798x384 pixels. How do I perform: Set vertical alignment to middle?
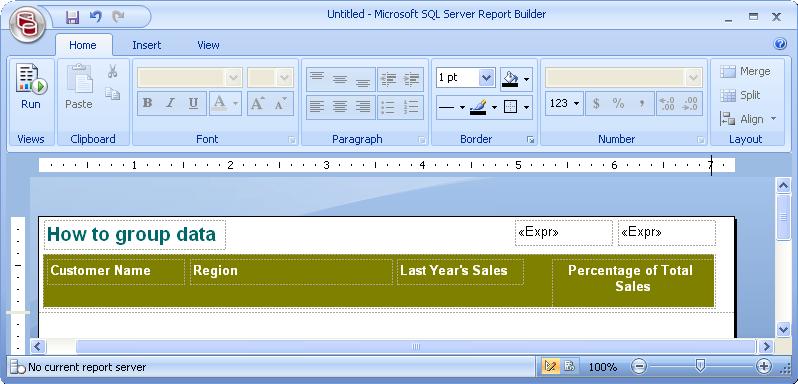[x=340, y=79]
